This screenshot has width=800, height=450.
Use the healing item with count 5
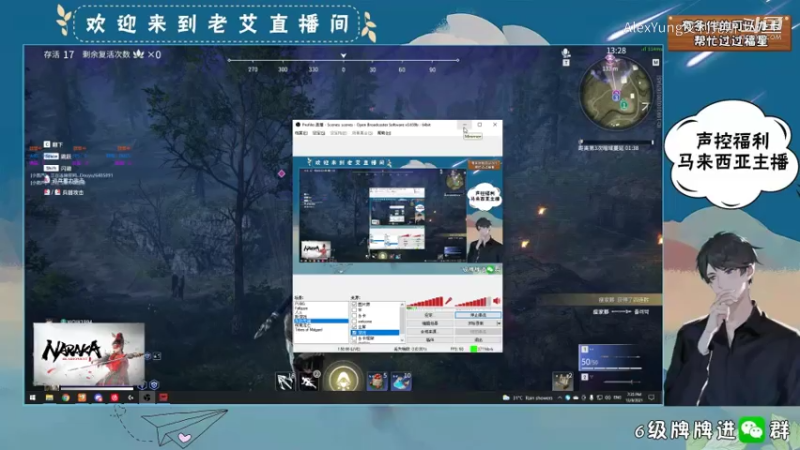(377, 381)
